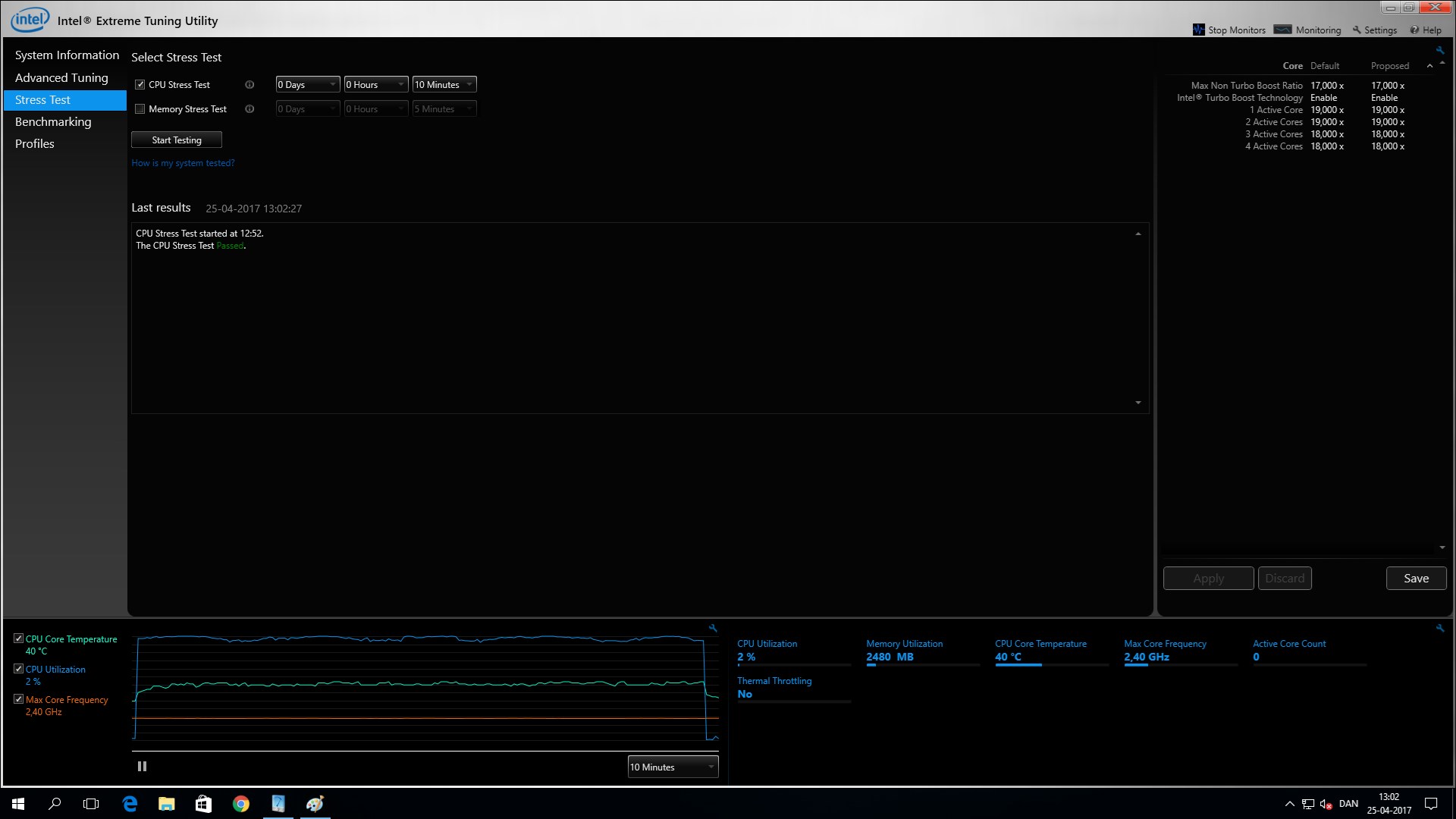
Task: Click info icon beside CPU Stress Test
Action: [x=249, y=85]
